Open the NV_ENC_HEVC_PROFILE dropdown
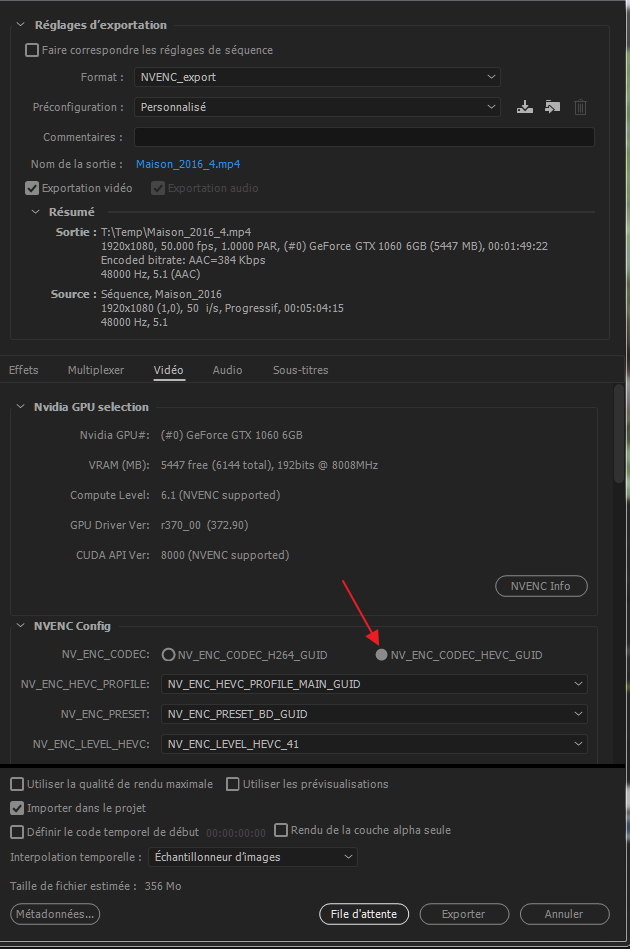Image resolution: width=630 pixels, height=949 pixels. coord(374,684)
